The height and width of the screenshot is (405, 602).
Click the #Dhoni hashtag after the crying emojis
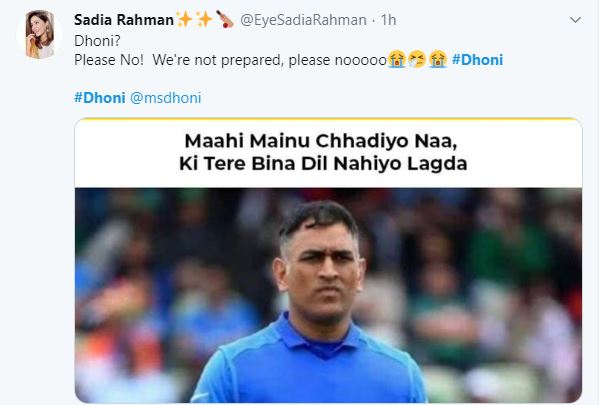coord(477,60)
